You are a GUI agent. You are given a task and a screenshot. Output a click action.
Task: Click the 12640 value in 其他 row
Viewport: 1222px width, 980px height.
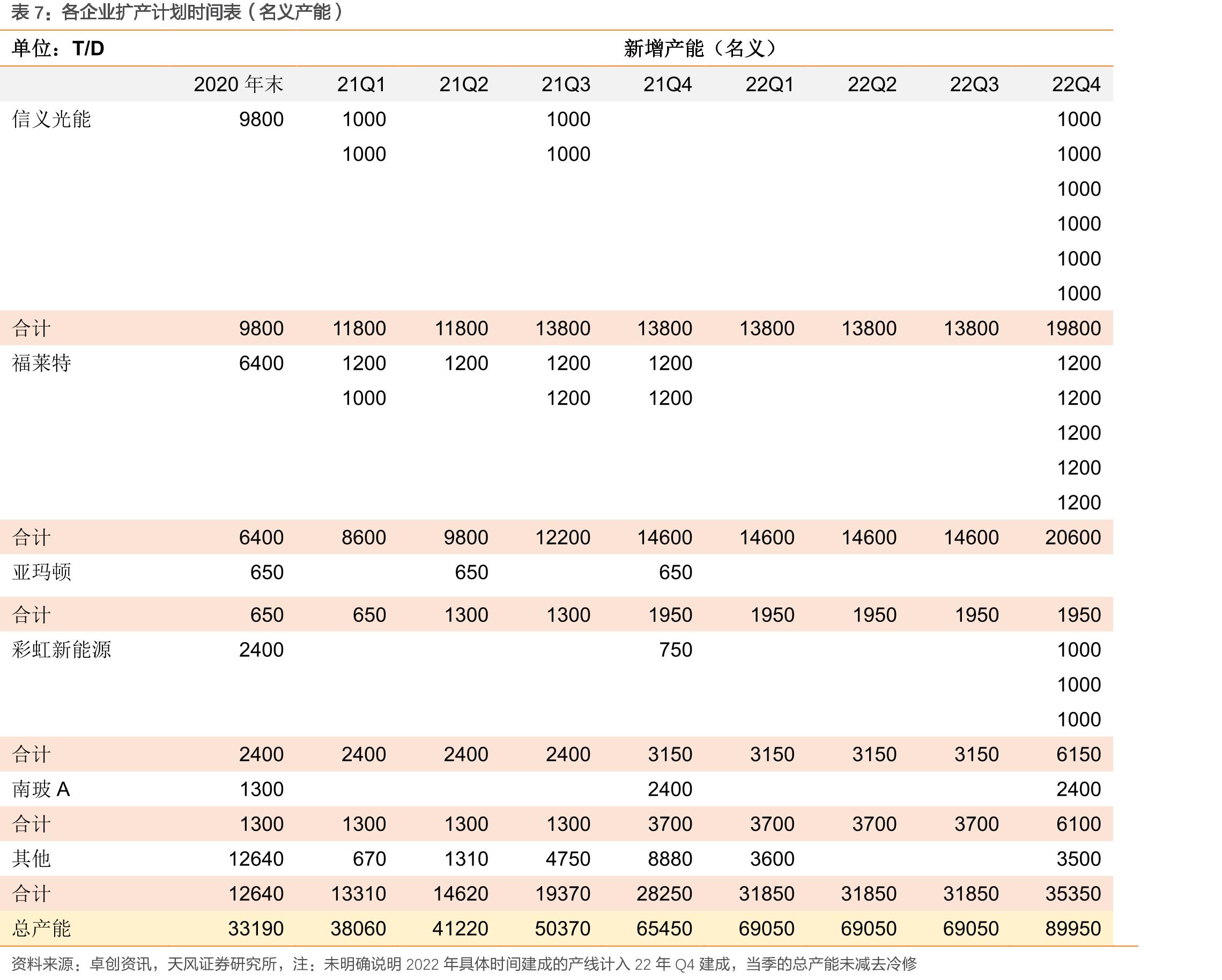[256, 859]
